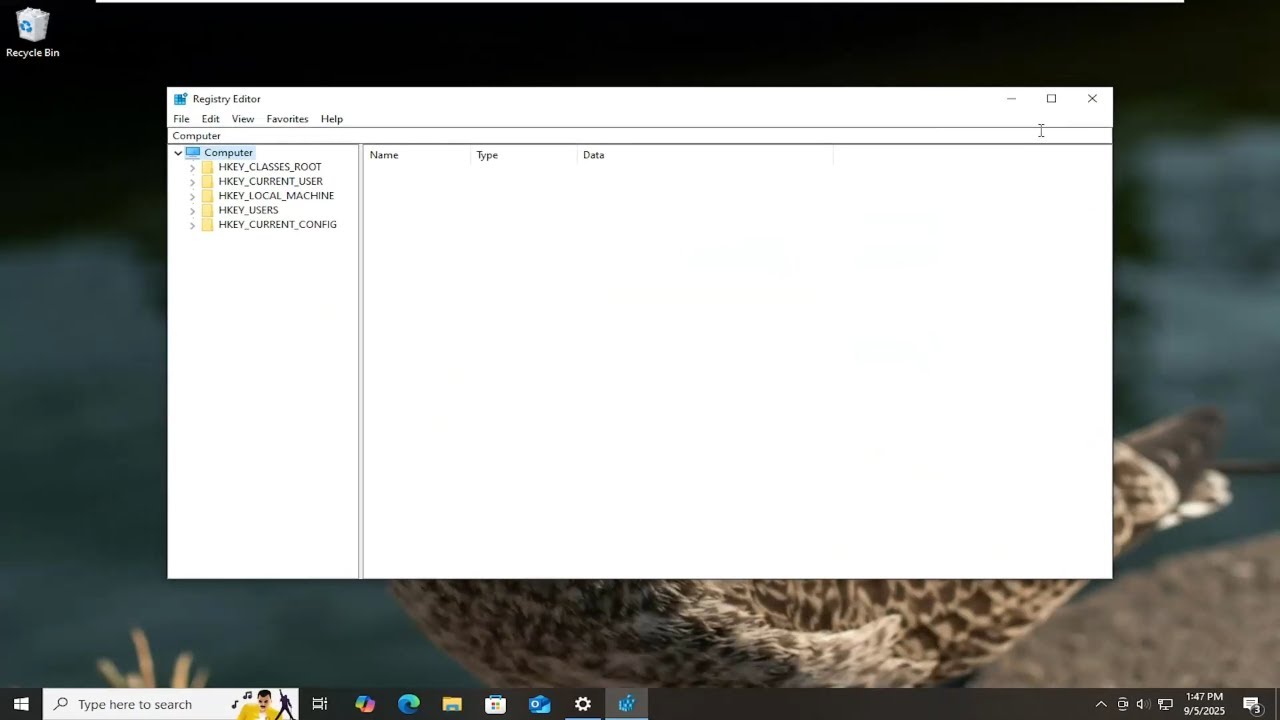
Task: Expand the HKEY_CURRENT_USER key
Action: point(192,182)
